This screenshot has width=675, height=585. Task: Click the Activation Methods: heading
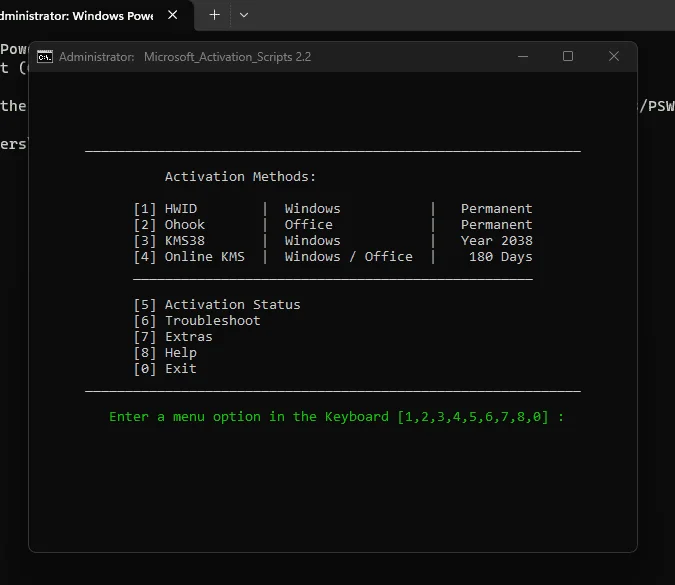click(x=240, y=176)
